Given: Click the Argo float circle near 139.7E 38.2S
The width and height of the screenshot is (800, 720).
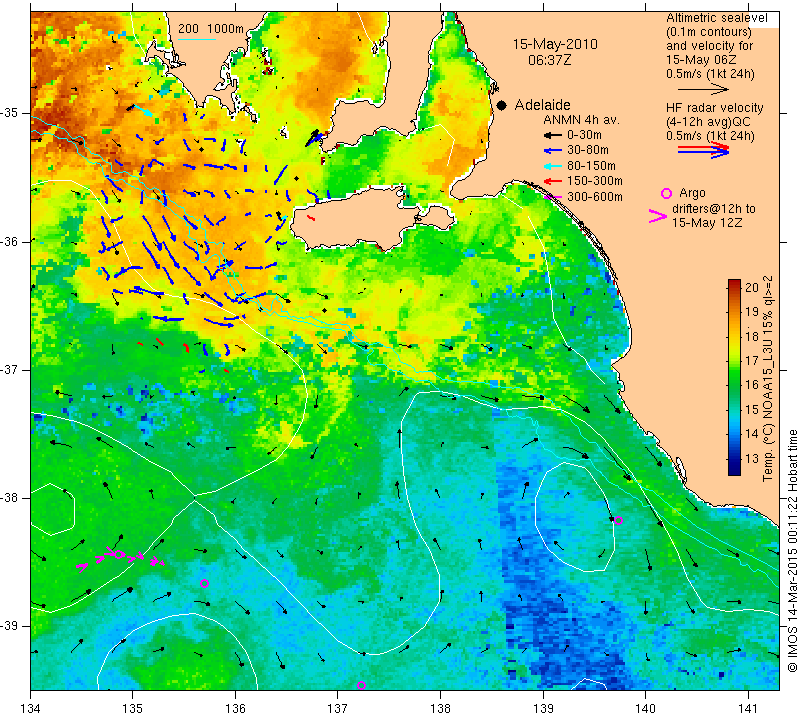Looking at the screenshot, I should coord(618,520).
